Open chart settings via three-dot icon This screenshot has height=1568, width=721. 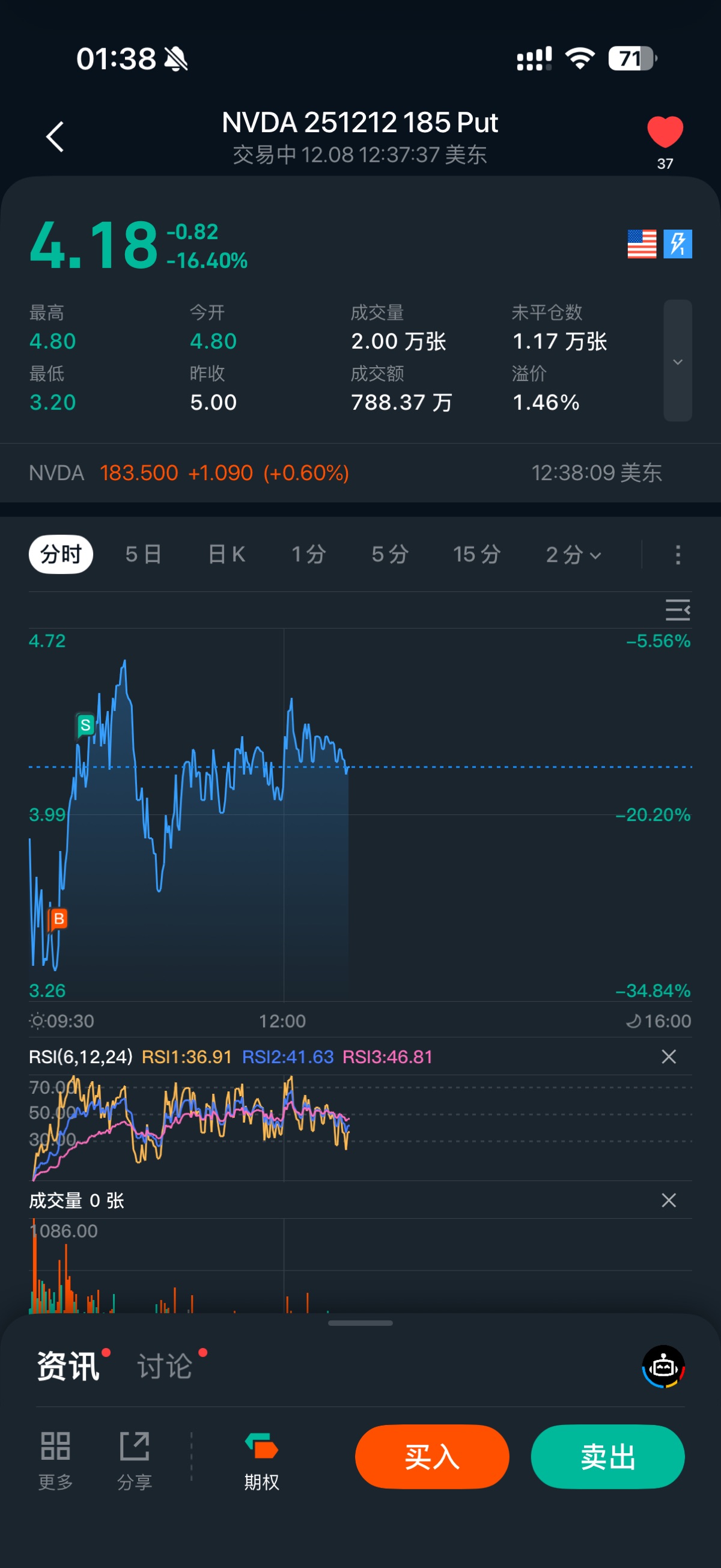click(678, 555)
